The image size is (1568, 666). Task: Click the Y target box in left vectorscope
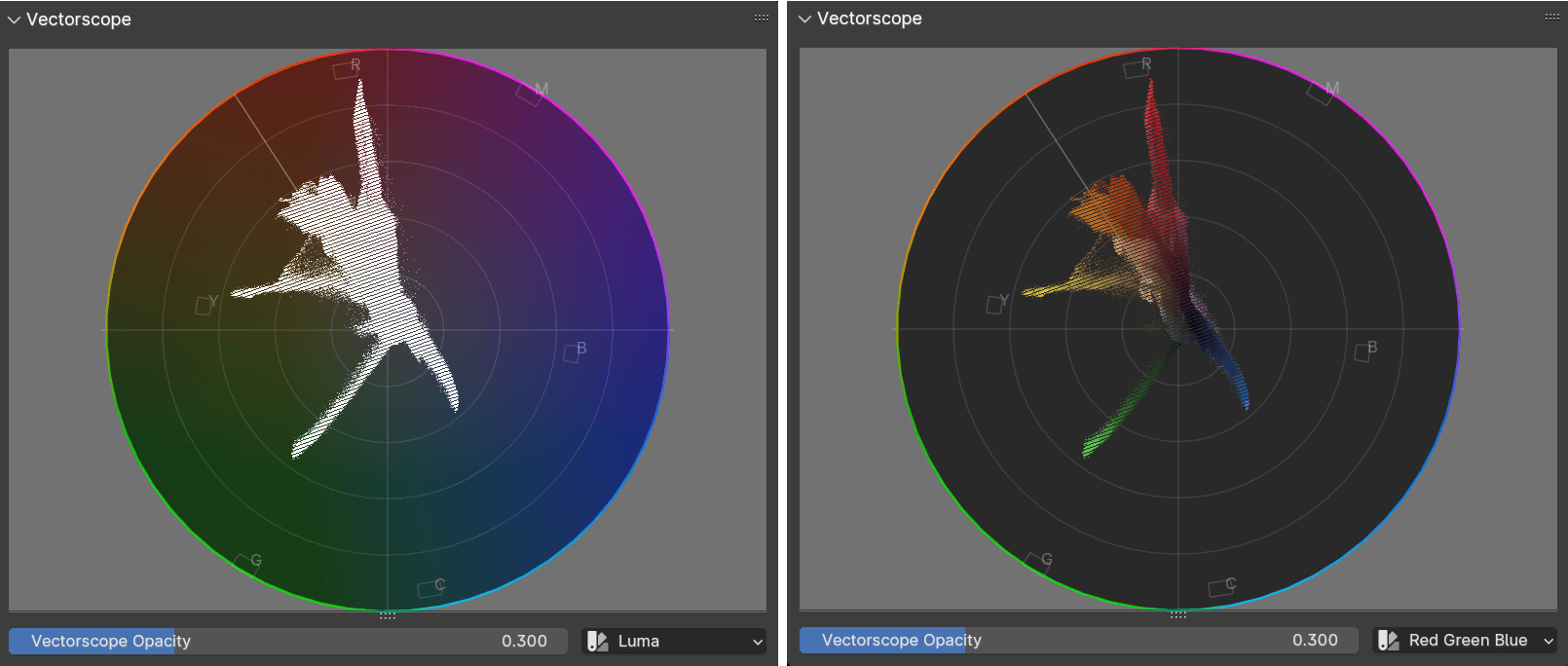(x=204, y=306)
